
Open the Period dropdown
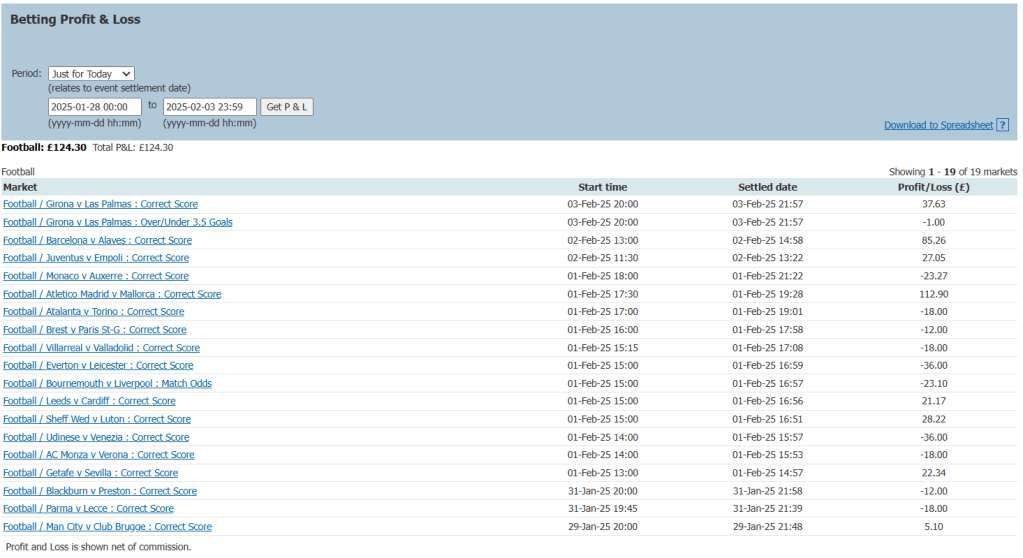coord(91,74)
